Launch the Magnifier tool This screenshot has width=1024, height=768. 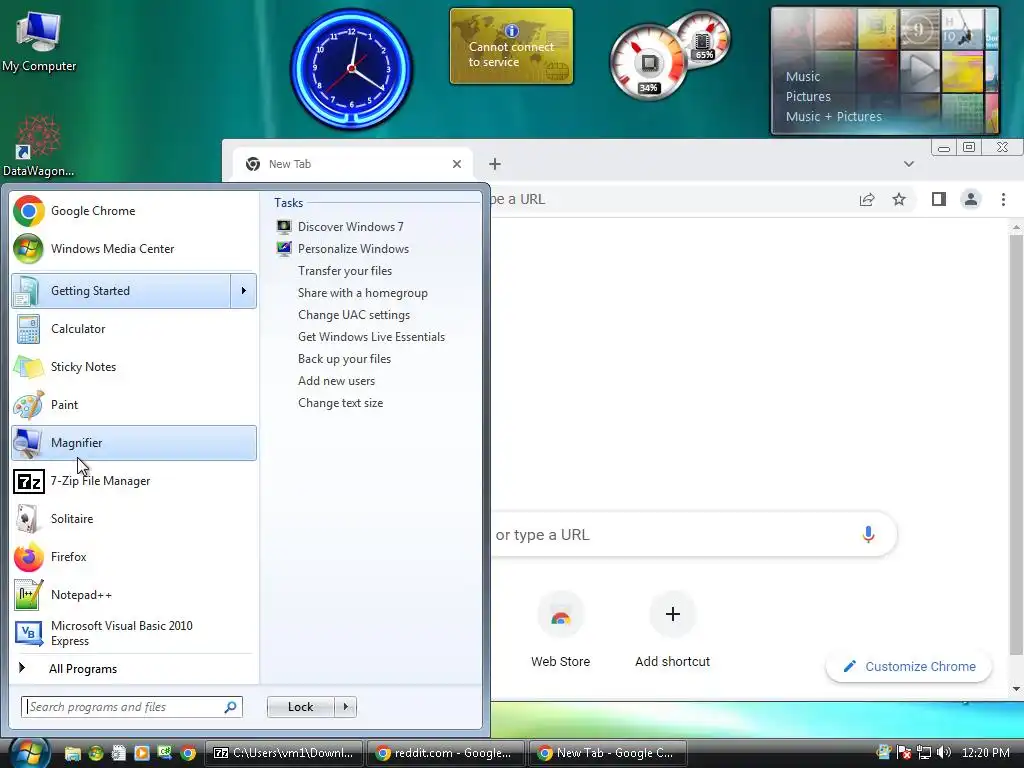134,443
